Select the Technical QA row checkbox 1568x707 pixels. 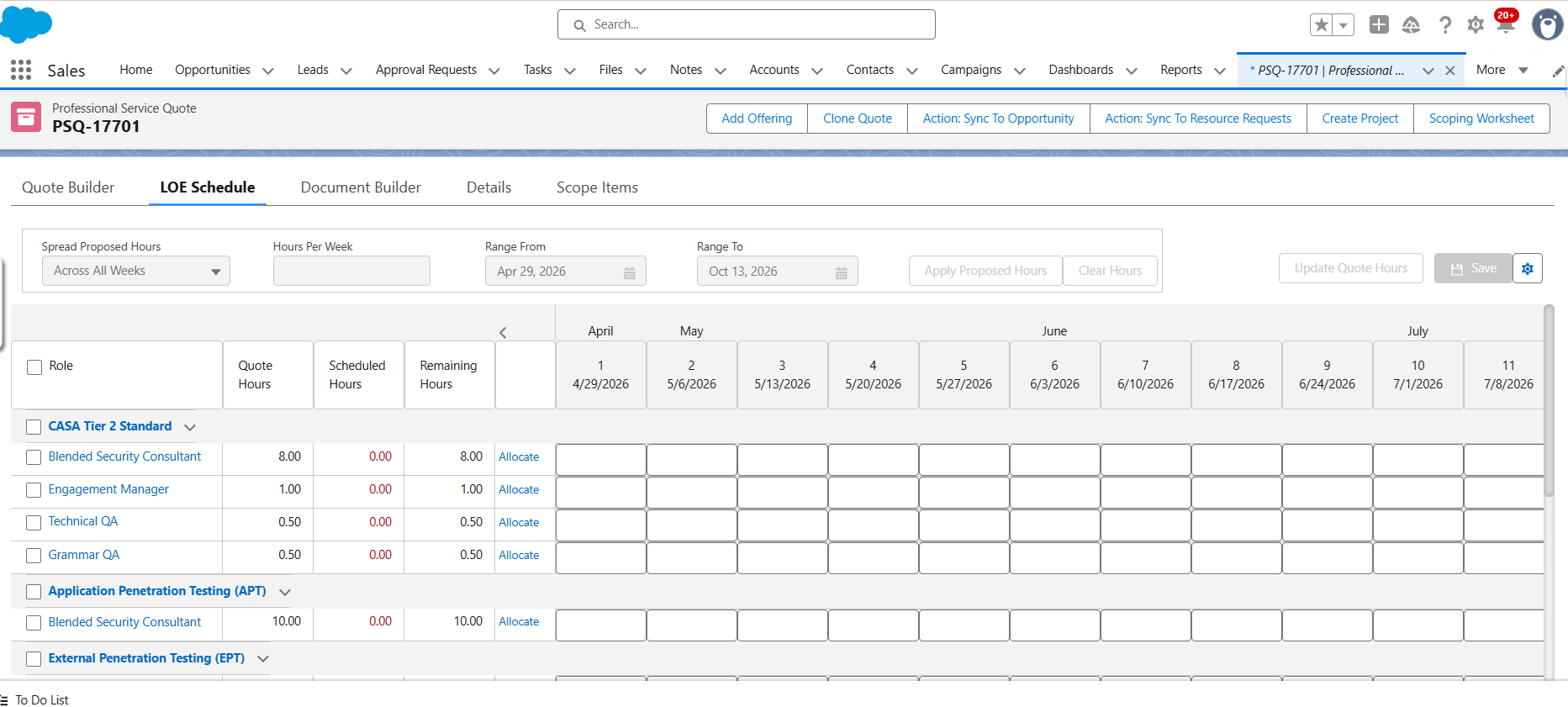pyautogui.click(x=34, y=523)
